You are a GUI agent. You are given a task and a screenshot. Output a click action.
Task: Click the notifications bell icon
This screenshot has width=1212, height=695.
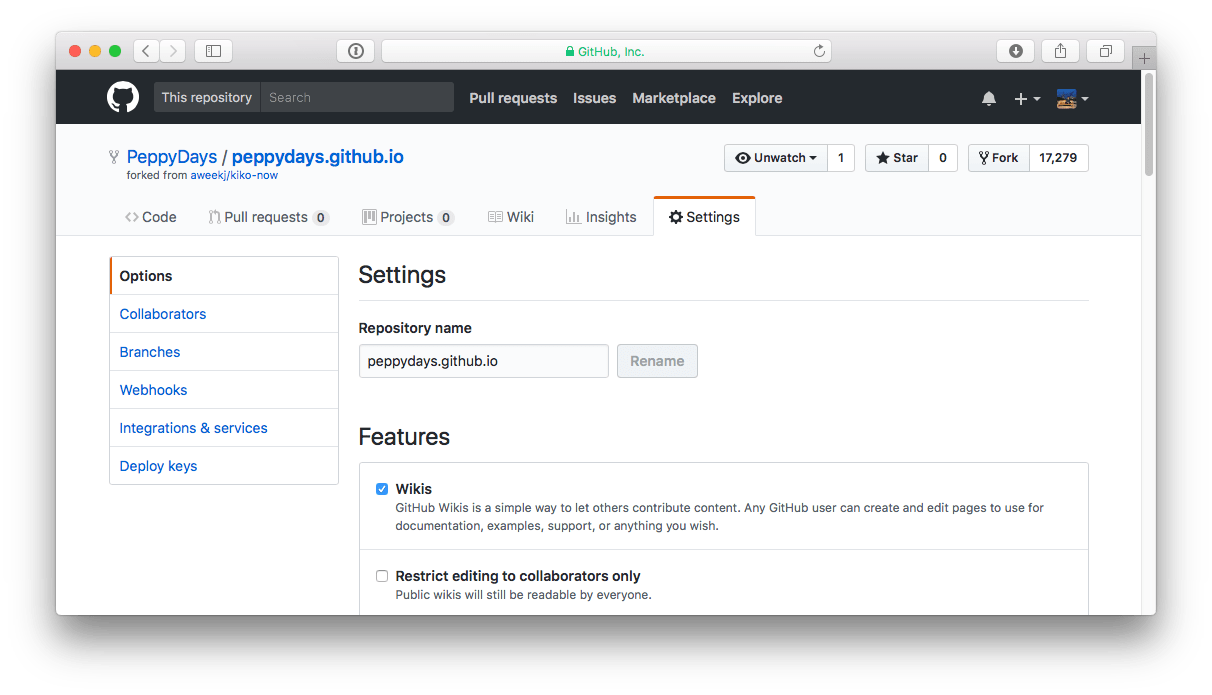tap(989, 98)
